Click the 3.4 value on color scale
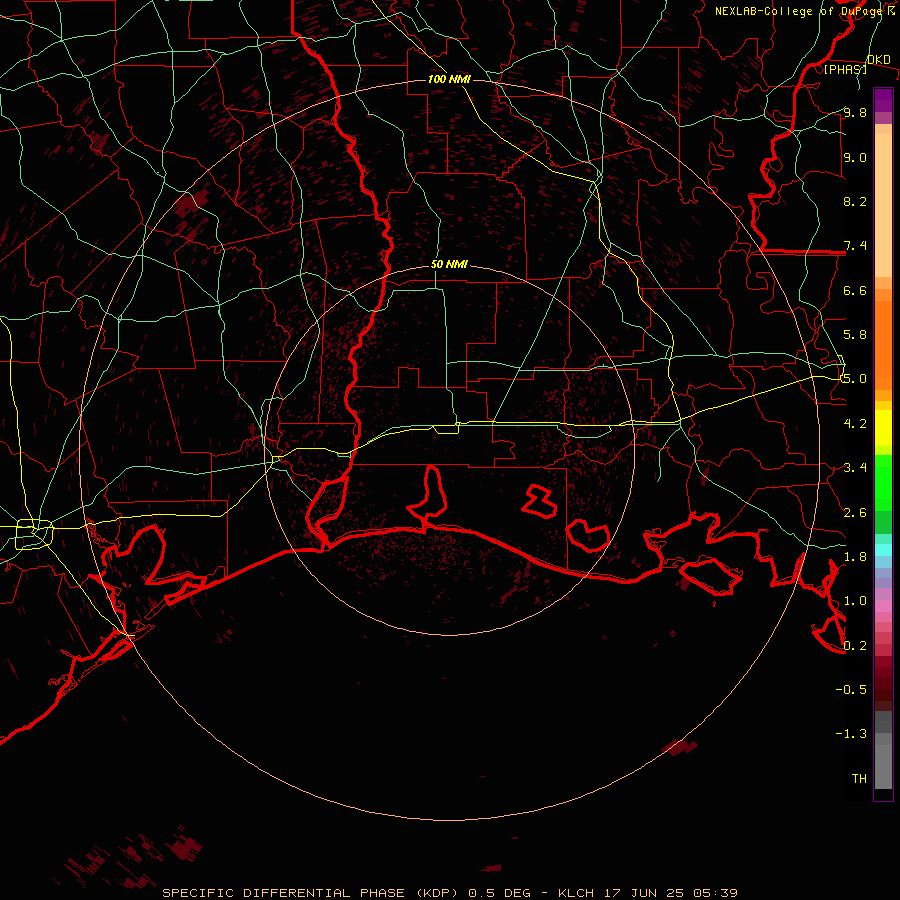This screenshot has width=900, height=900. click(855, 468)
